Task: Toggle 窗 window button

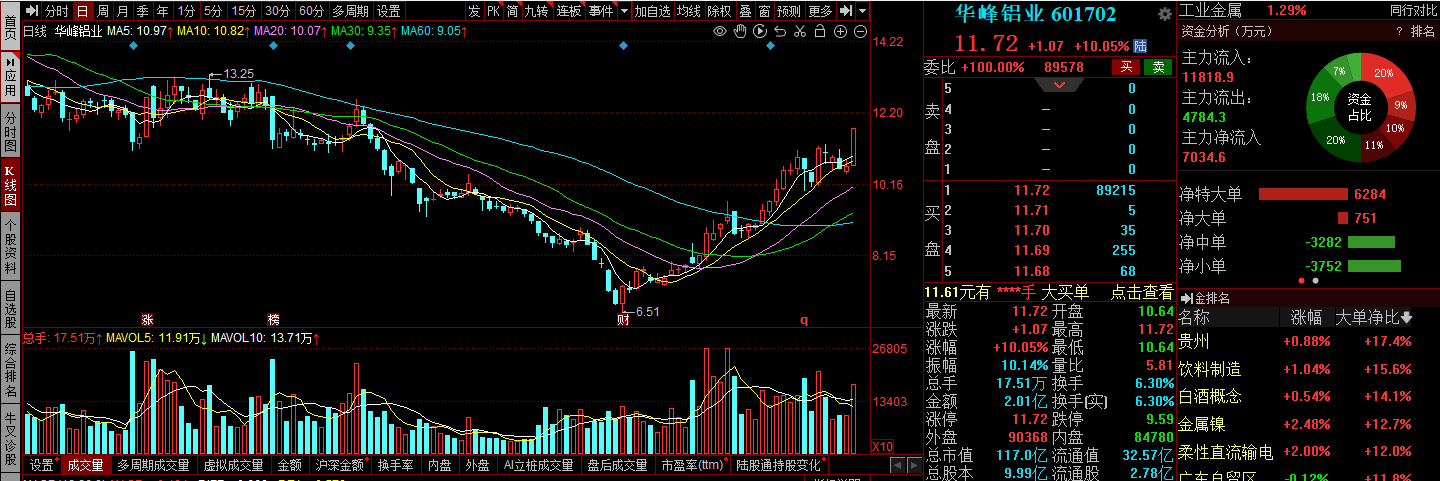Action: click(763, 11)
